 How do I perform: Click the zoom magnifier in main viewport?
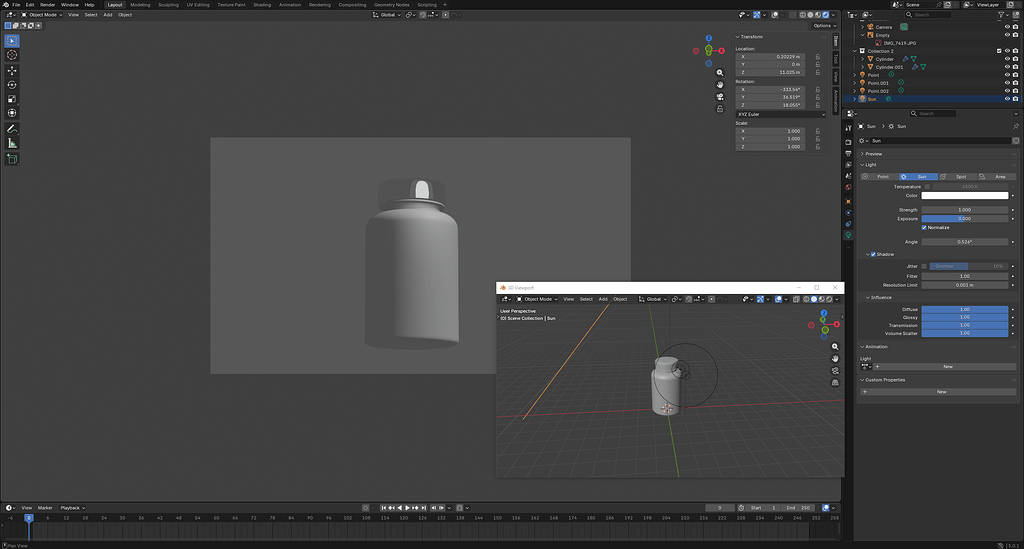[x=720, y=73]
